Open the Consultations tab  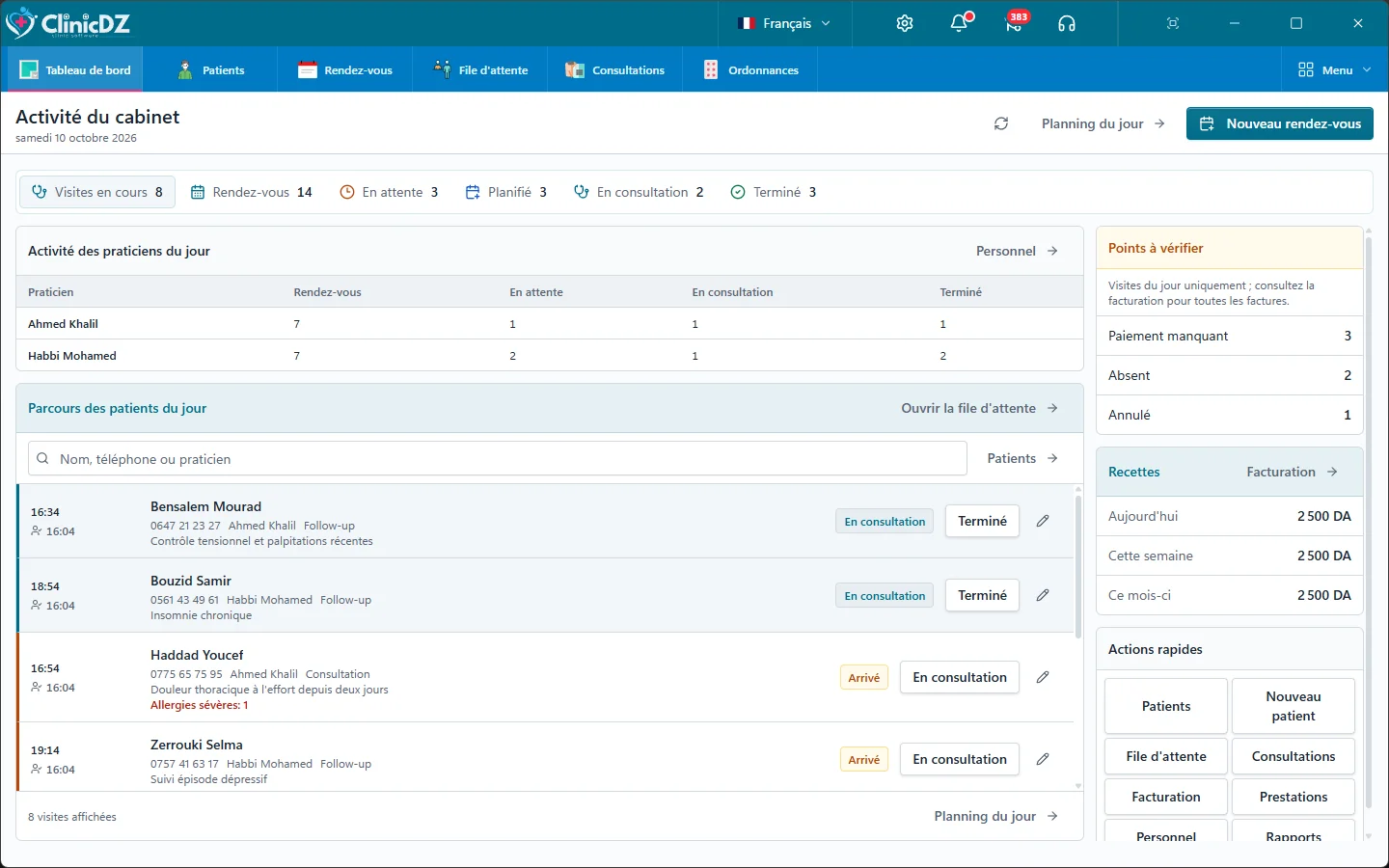click(615, 69)
